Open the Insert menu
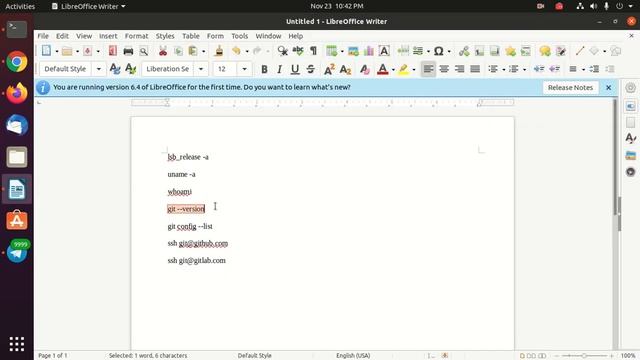Viewport: 640px width, 360px height. pyautogui.click(x=108, y=36)
